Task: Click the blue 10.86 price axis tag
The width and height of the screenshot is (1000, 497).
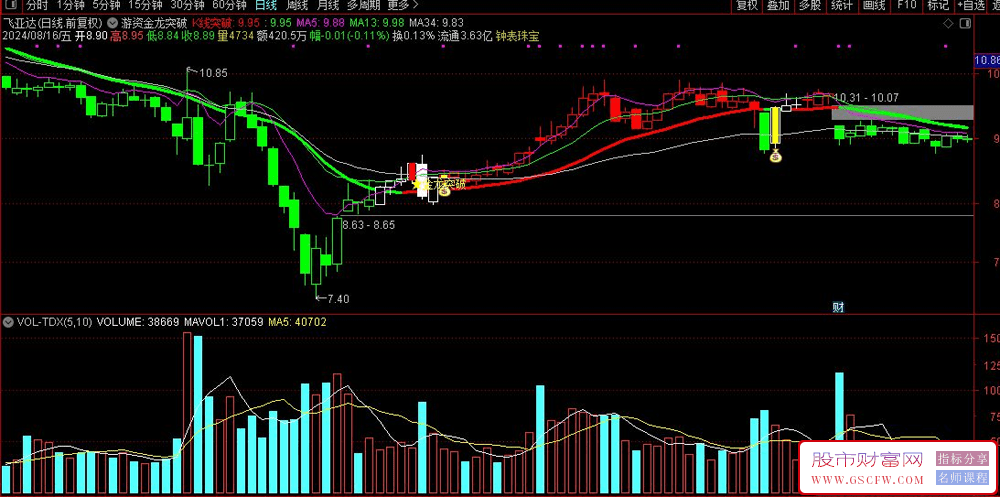Action: (x=987, y=61)
